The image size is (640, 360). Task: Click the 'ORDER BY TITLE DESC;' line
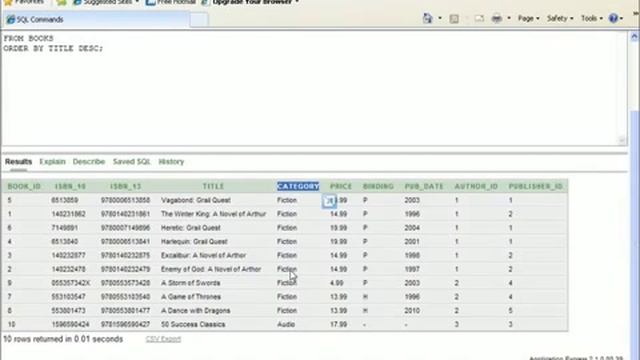[x=53, y=49]
